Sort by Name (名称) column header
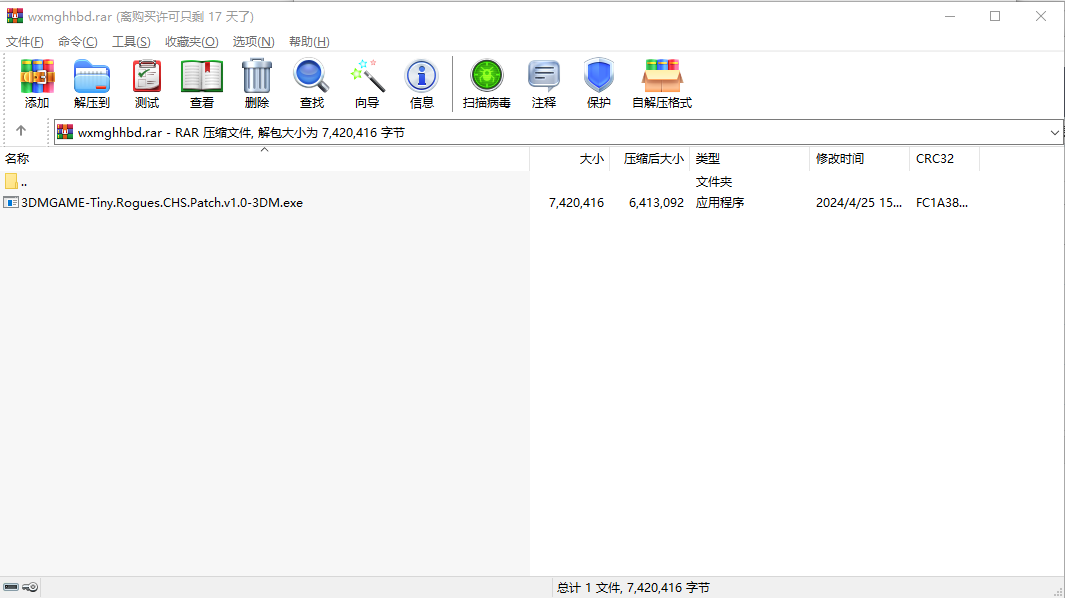Image resolution: width=1065 pixels, height=598 pixels. [x=264, y=158]
